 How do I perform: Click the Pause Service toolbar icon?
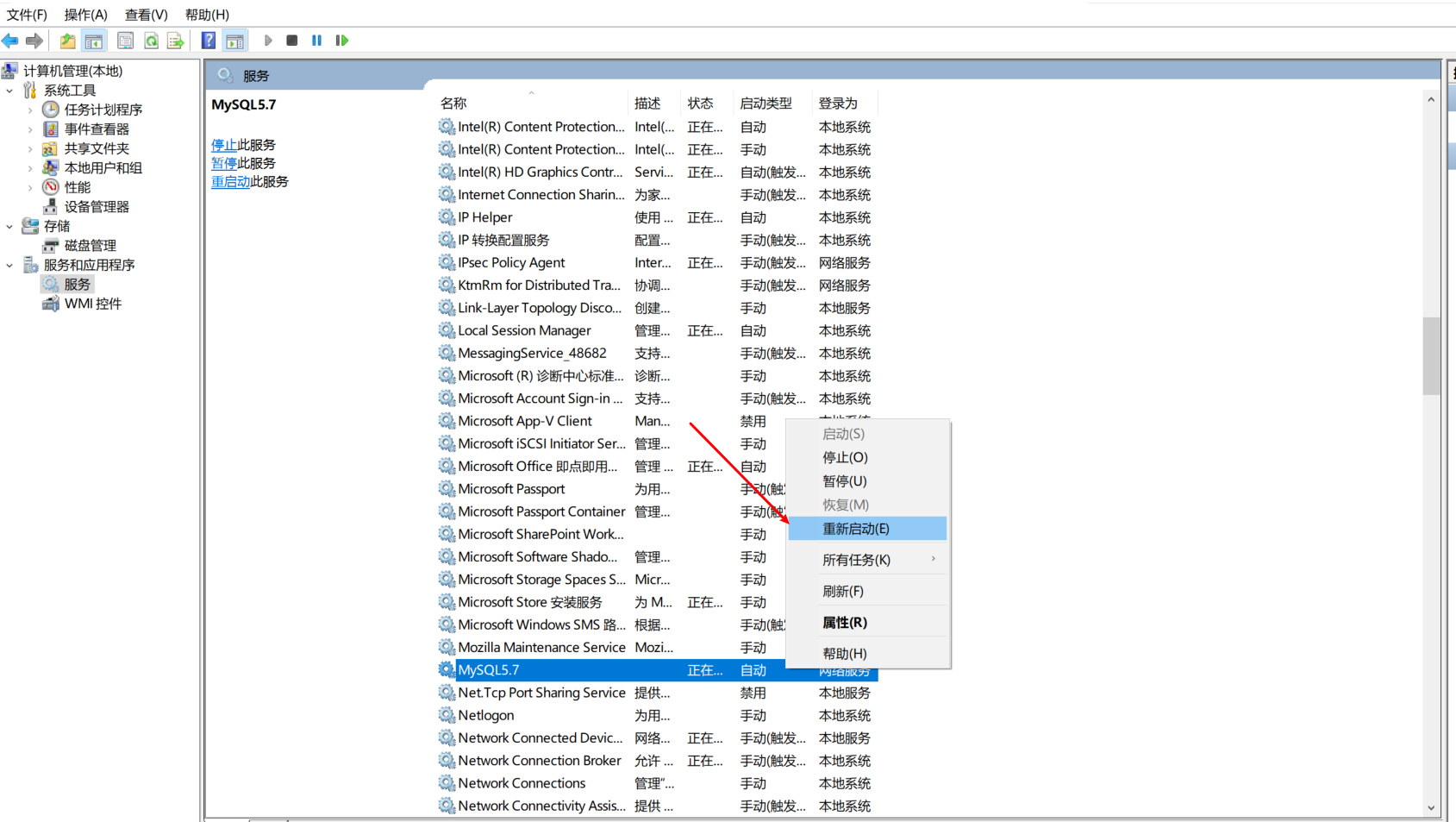[316, 41]
